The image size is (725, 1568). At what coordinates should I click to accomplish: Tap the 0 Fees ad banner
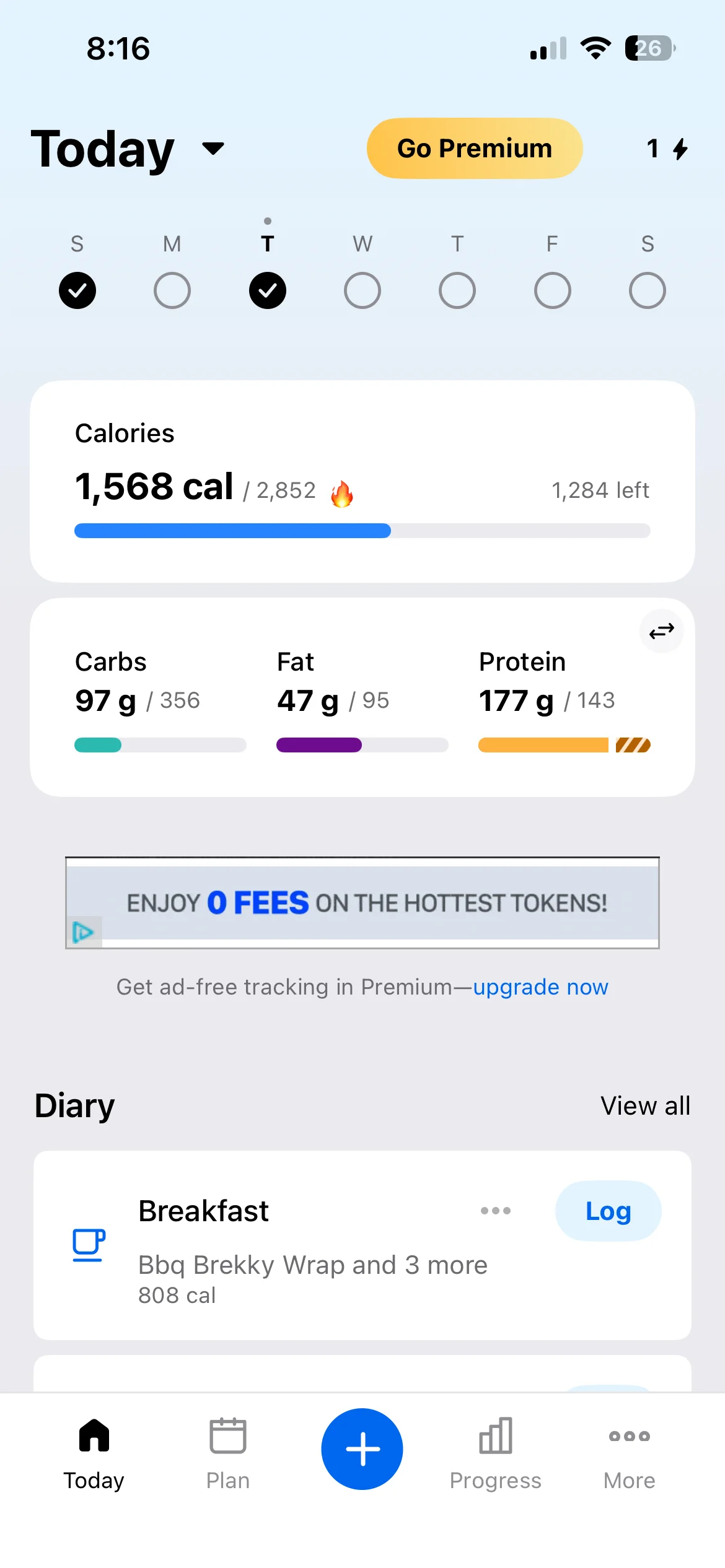coord(366,903)
